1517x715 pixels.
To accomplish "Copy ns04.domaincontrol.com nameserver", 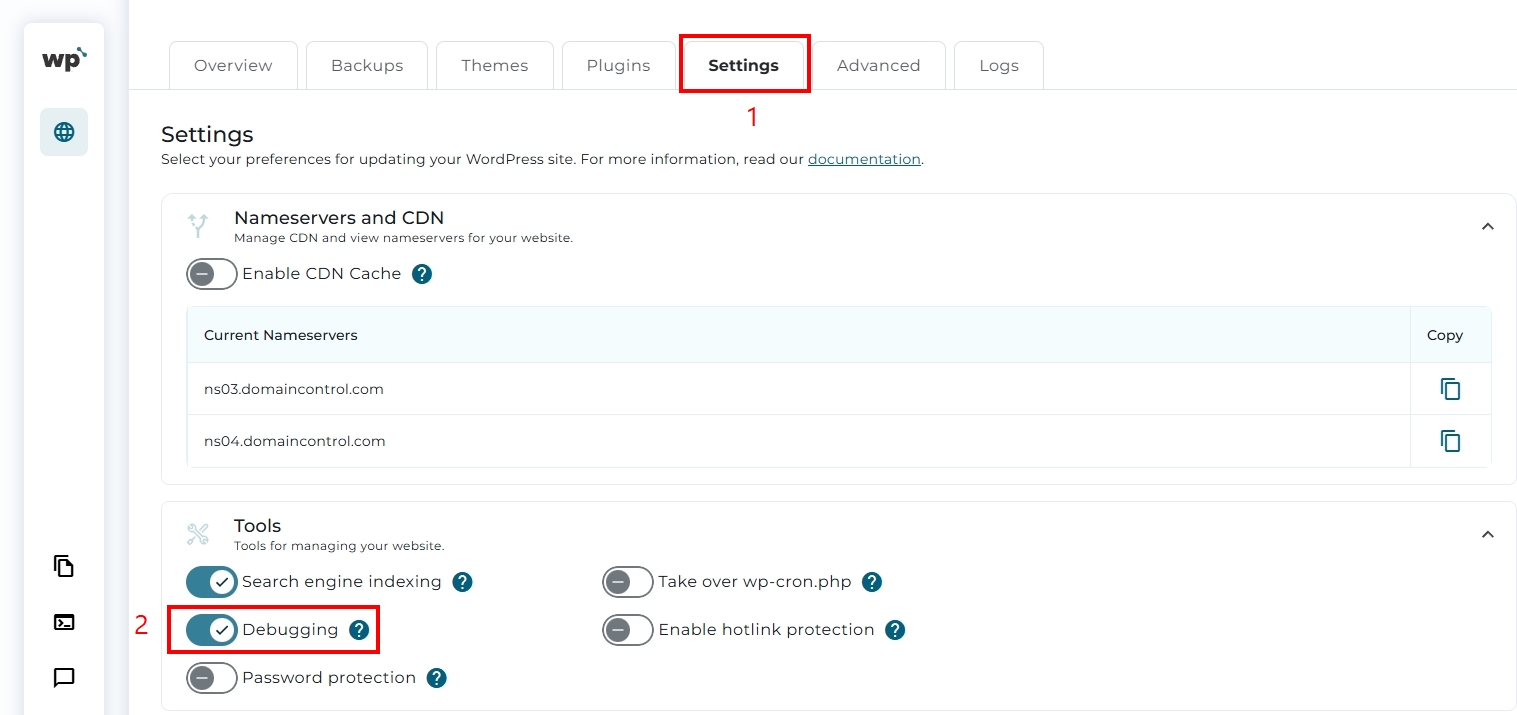I will [1450, 441].
